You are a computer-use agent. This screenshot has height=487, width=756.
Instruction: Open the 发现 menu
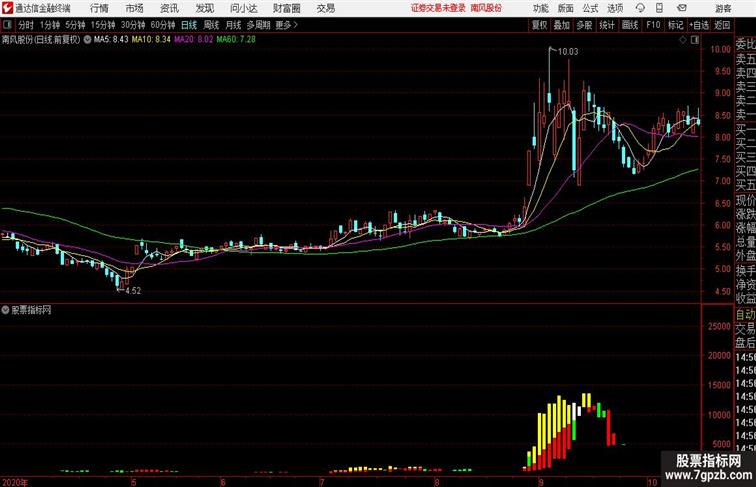click(204, 8)
